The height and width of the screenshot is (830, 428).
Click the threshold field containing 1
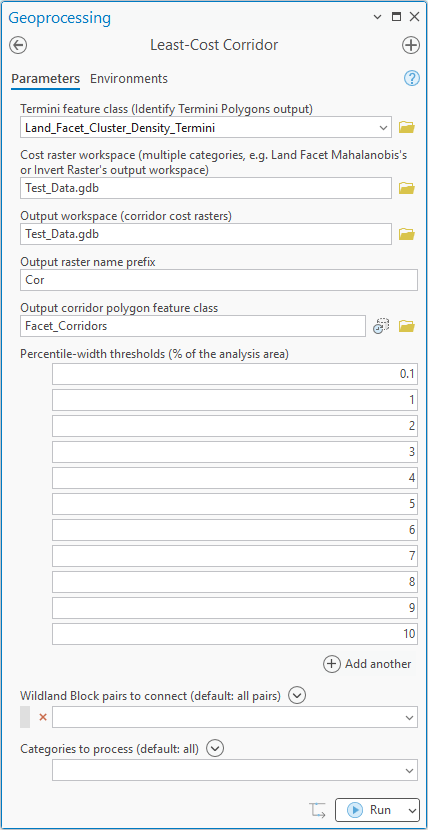[x=235, y=400]
